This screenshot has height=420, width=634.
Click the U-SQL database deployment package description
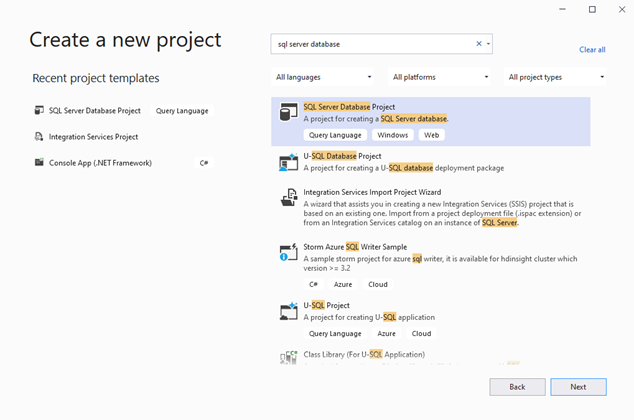click(x=404, y=168)
